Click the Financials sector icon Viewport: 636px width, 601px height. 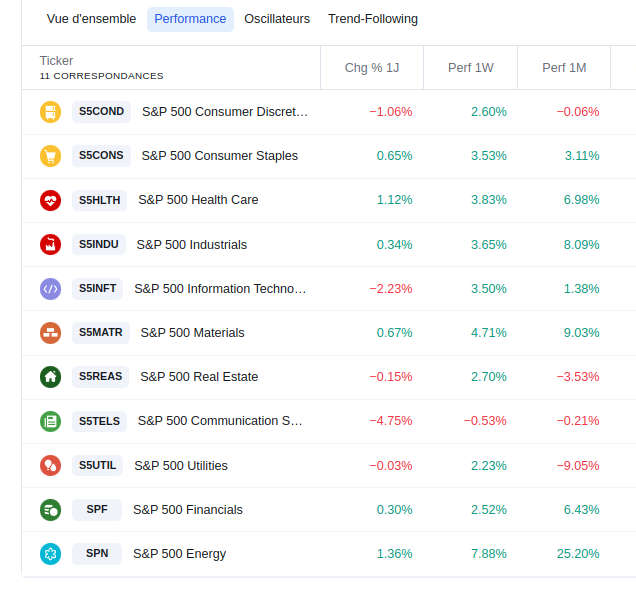tap(50, 510)
